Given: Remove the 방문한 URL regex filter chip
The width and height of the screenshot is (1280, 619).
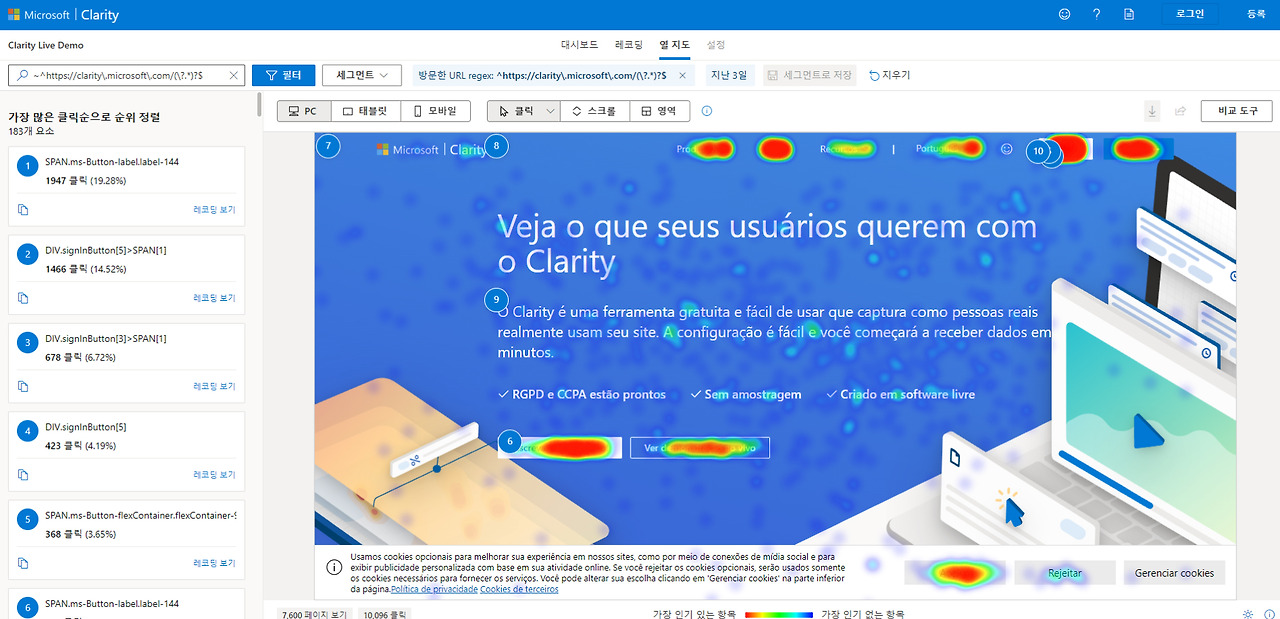Looking at the screenshot, I should [682, 75].
